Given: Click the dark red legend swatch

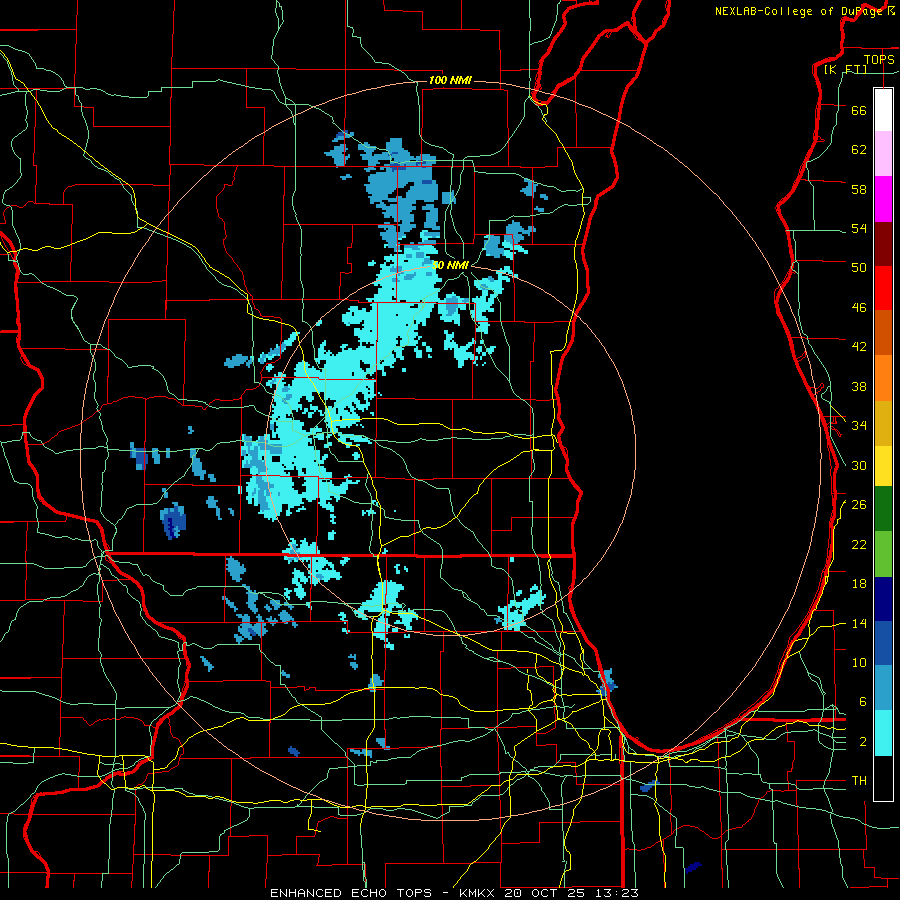Looking at the screenshot, I should click(x=883, y=244).
